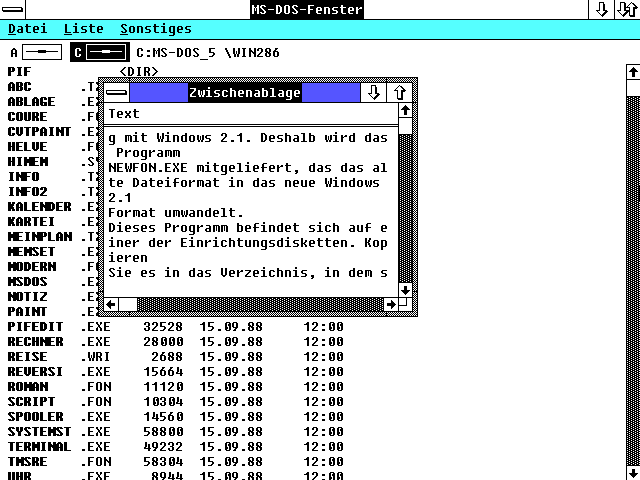The height and width of the screenshot is (480, 640).
Task: Select SCRIPT .FON file
Action: 176,402
